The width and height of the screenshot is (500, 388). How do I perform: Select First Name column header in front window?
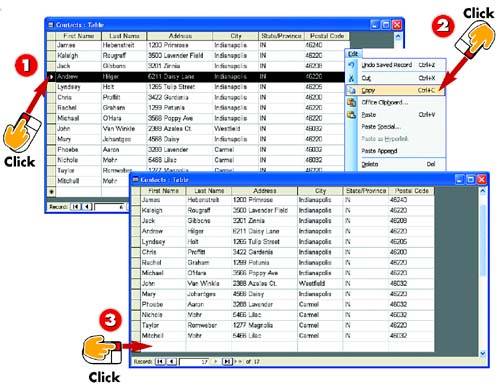[x=163, y=191]
